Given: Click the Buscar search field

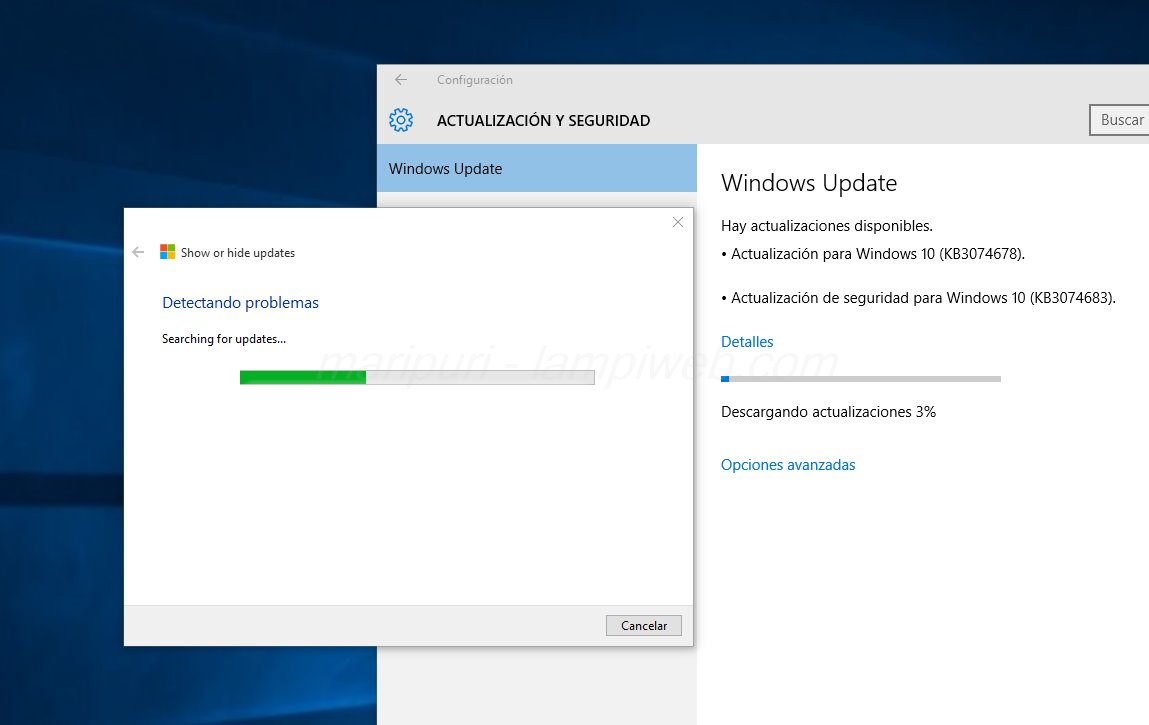Looking at the screenshot, I should click(1119, 119).
